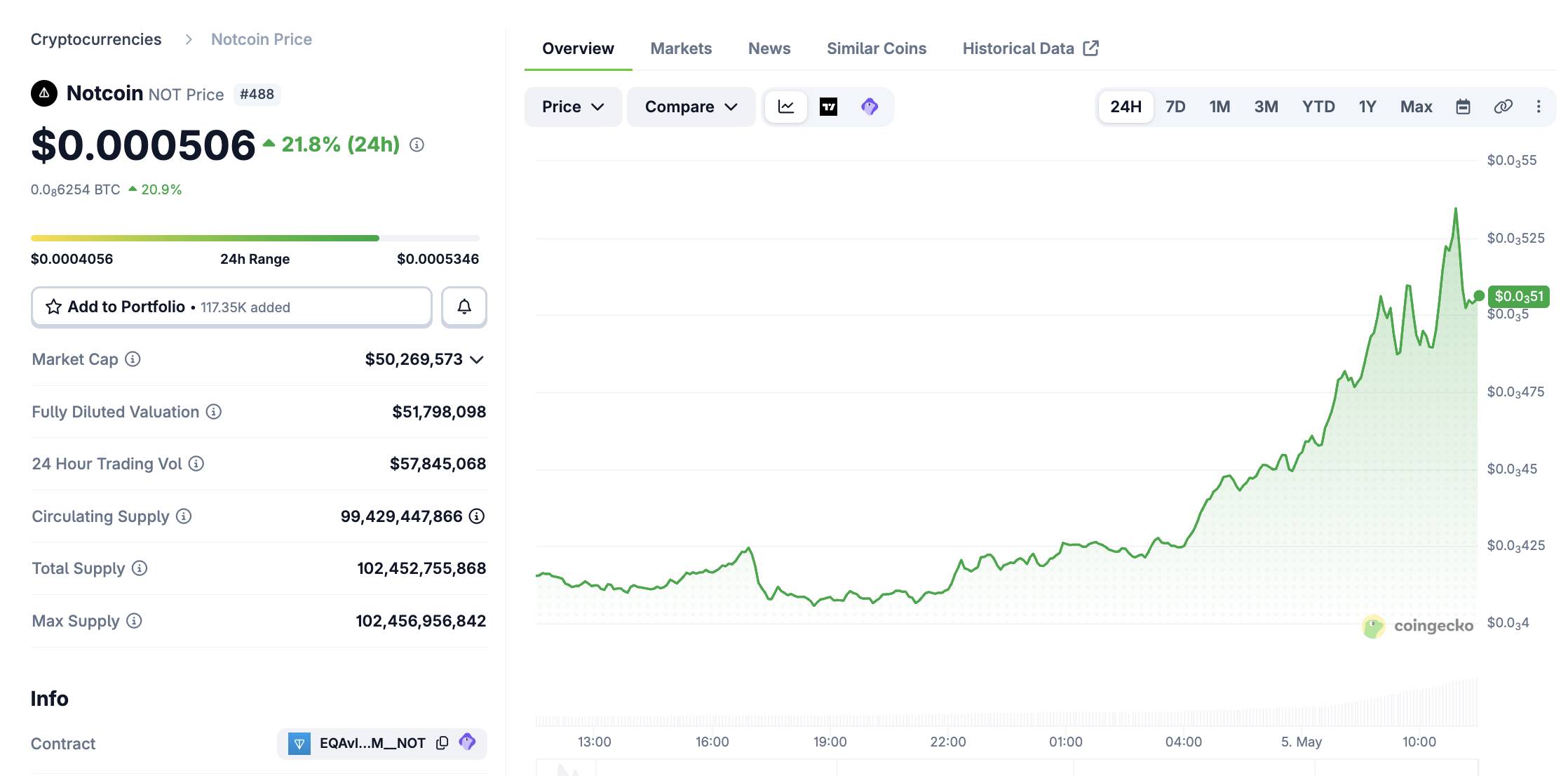Select the Max chart range
Screen dimensions: 1568x776
click(1416, 107)
